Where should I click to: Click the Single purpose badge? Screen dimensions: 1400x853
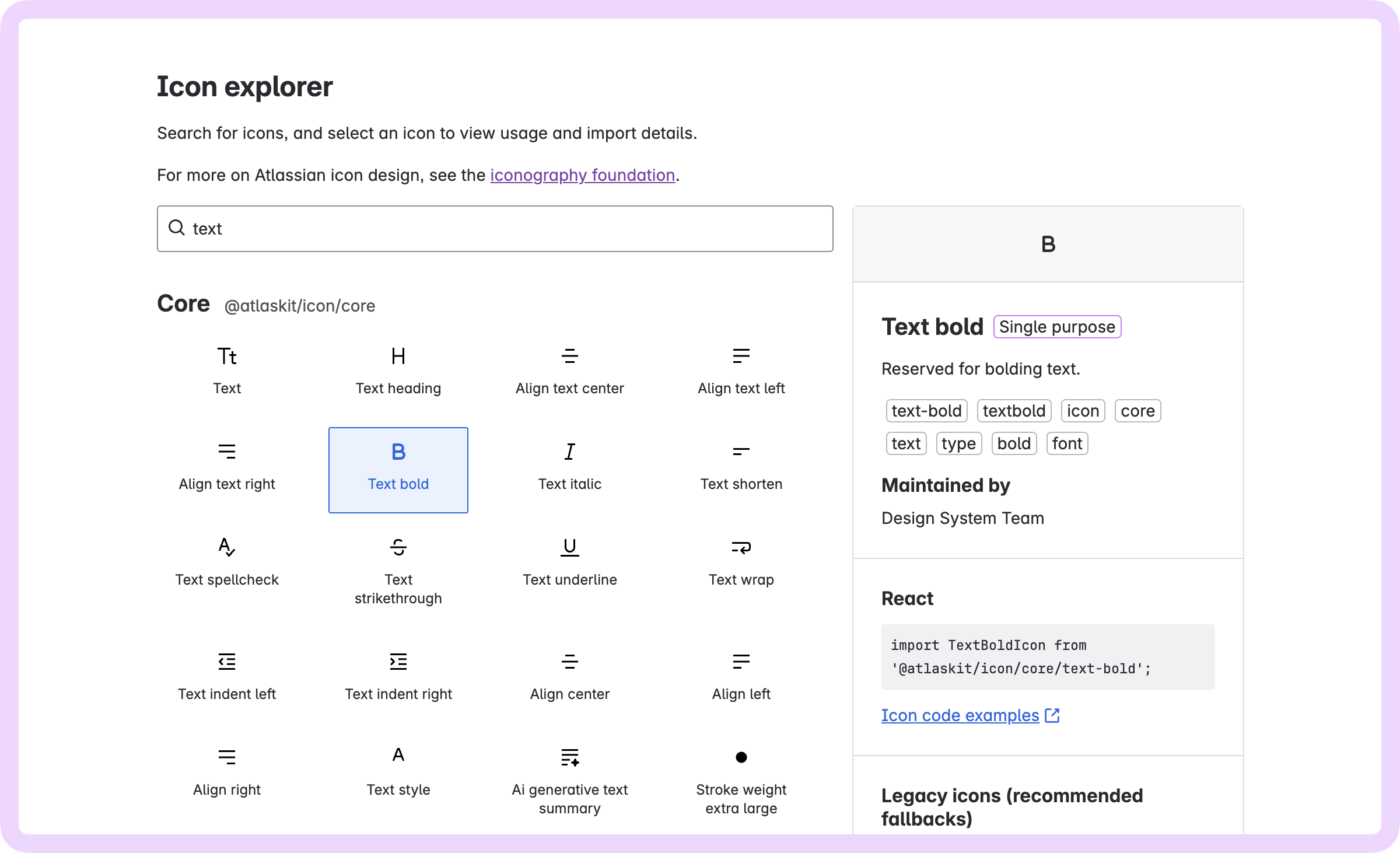(x=1057, y=327)
